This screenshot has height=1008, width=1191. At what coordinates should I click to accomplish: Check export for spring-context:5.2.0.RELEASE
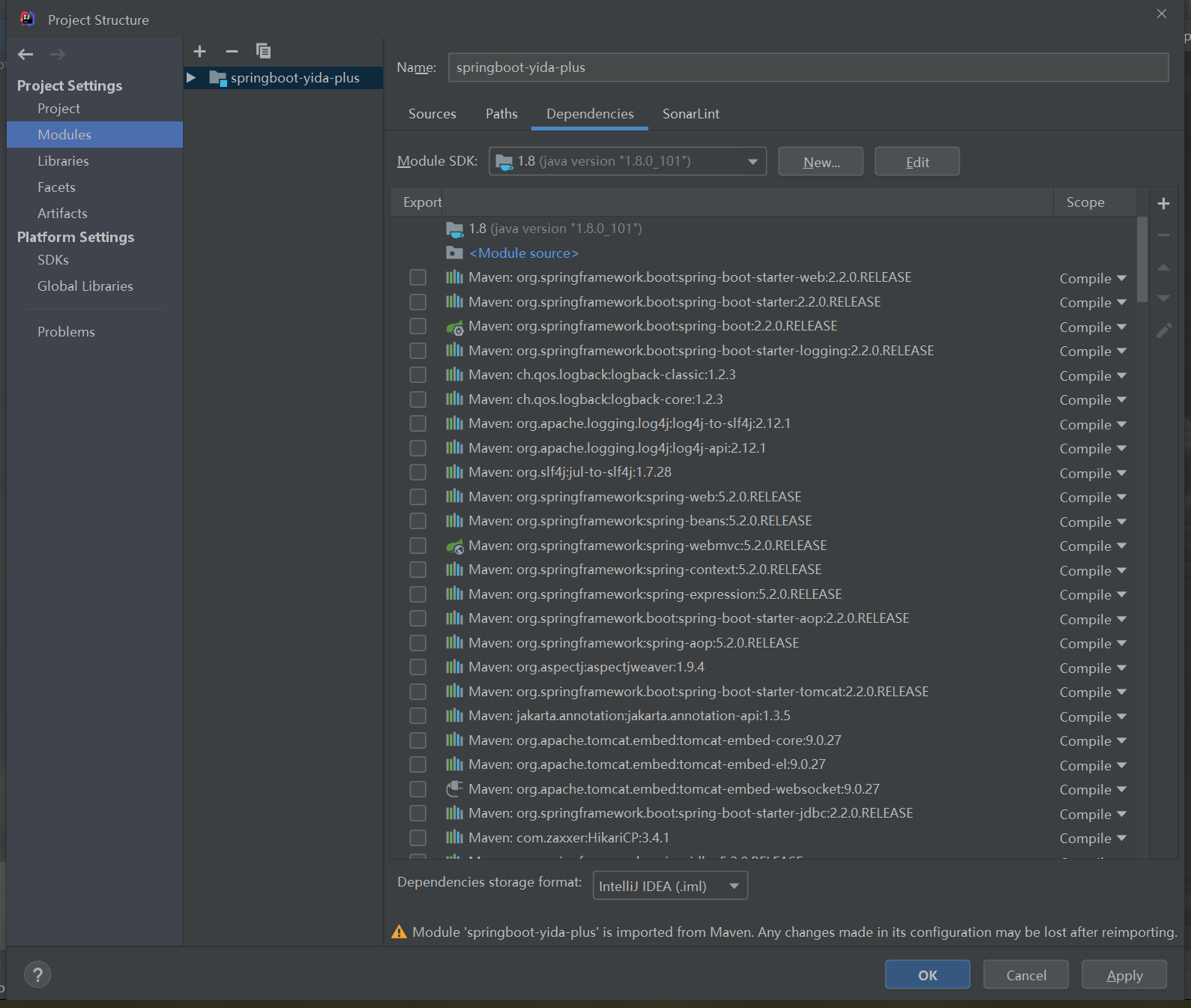click(x=418, y=570)
